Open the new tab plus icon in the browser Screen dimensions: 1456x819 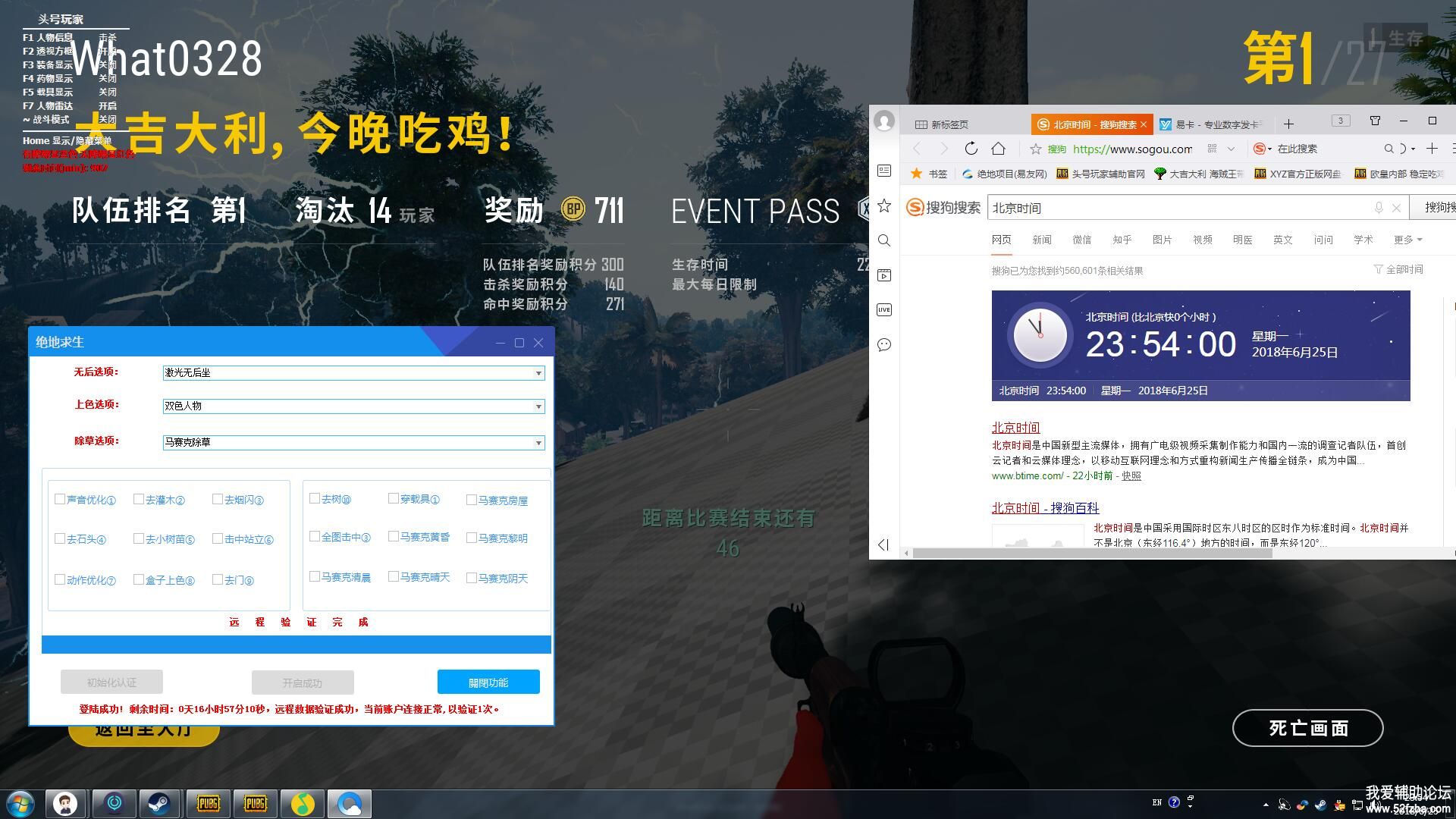[x=1288, y=124]
